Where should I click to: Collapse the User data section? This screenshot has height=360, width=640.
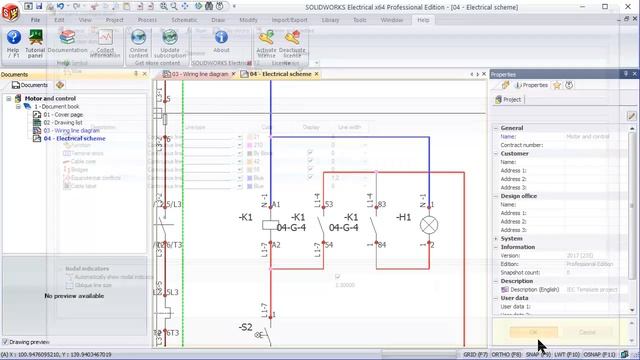pos(496,298)
